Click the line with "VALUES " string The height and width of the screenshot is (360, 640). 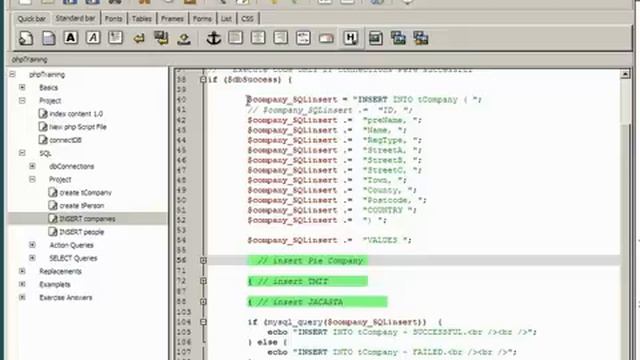coord(330,240)
